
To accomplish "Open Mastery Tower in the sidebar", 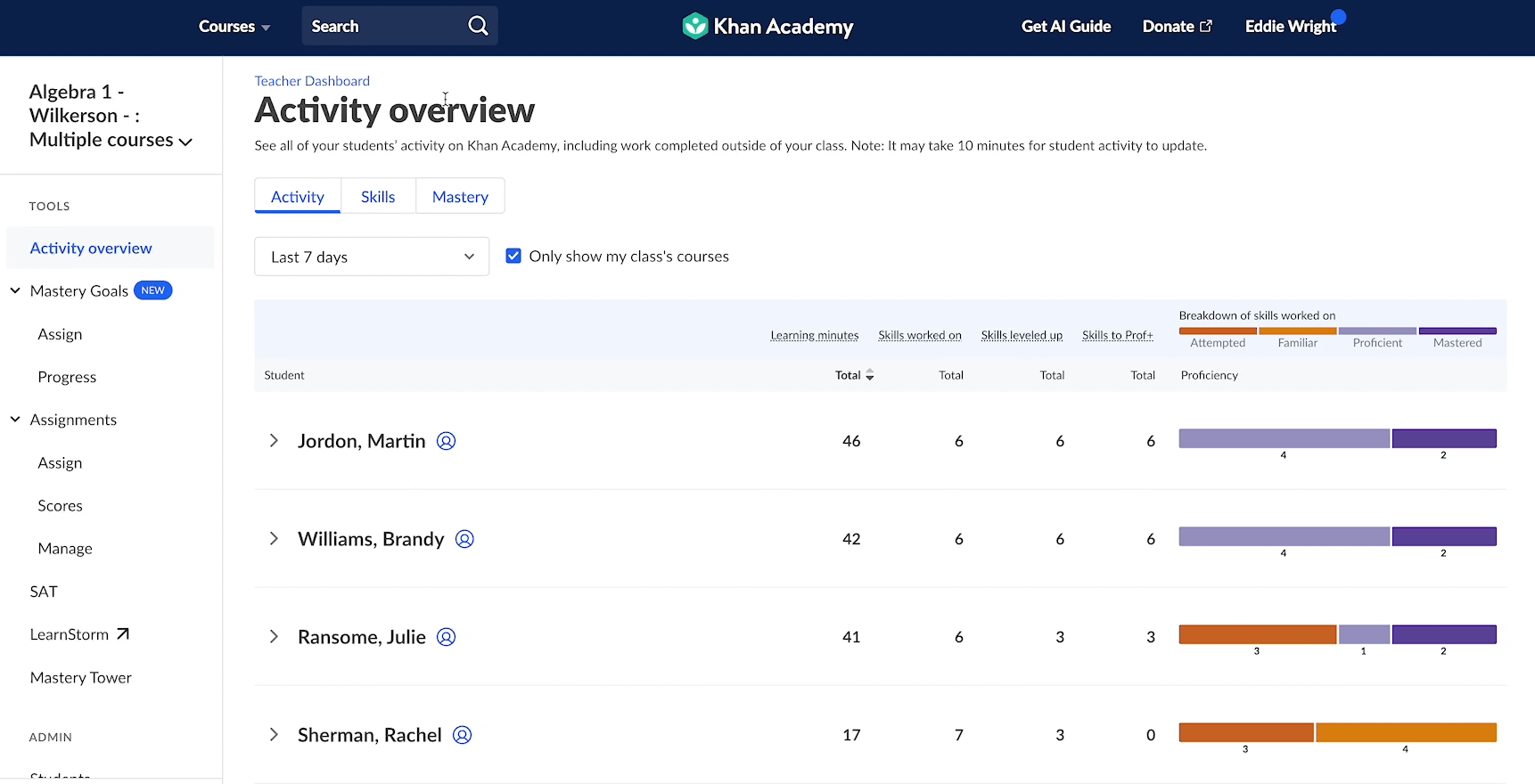I will click(81, 677).
